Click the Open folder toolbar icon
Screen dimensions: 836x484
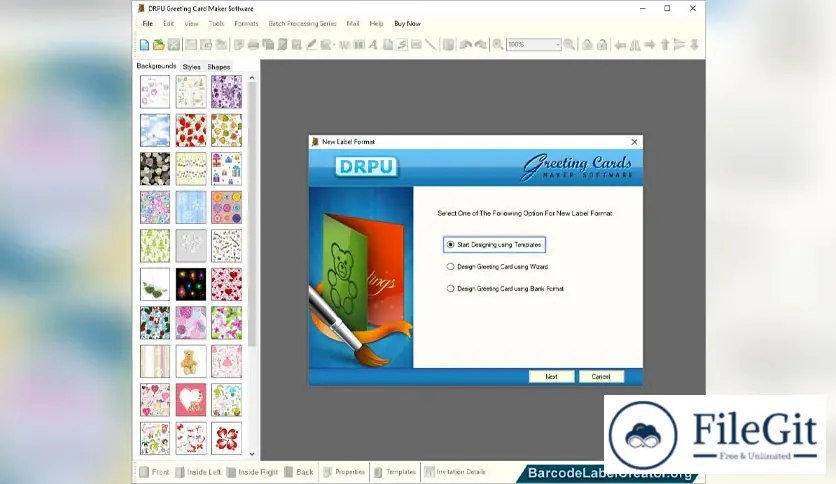[x=159, y=45]
